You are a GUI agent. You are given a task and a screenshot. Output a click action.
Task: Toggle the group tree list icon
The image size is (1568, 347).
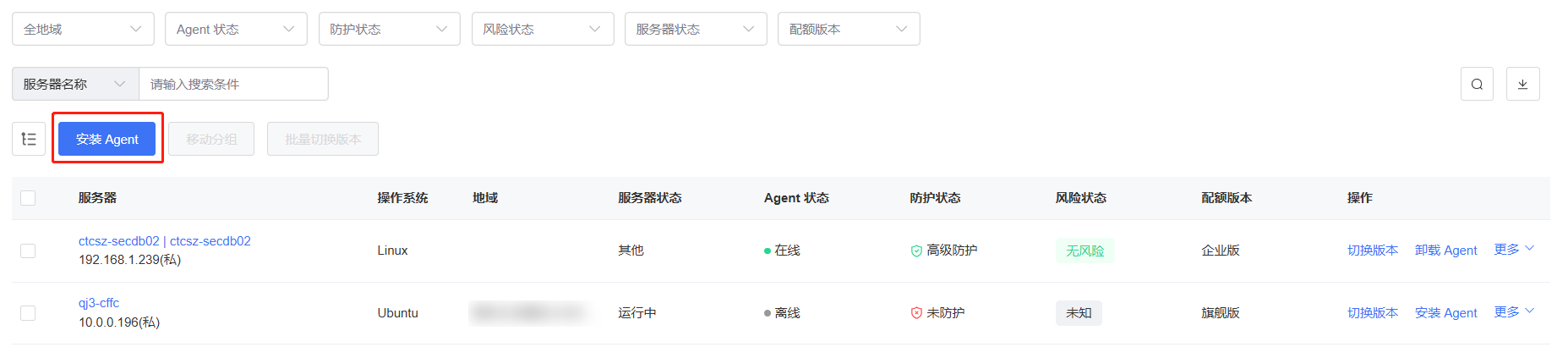point(29,139)
